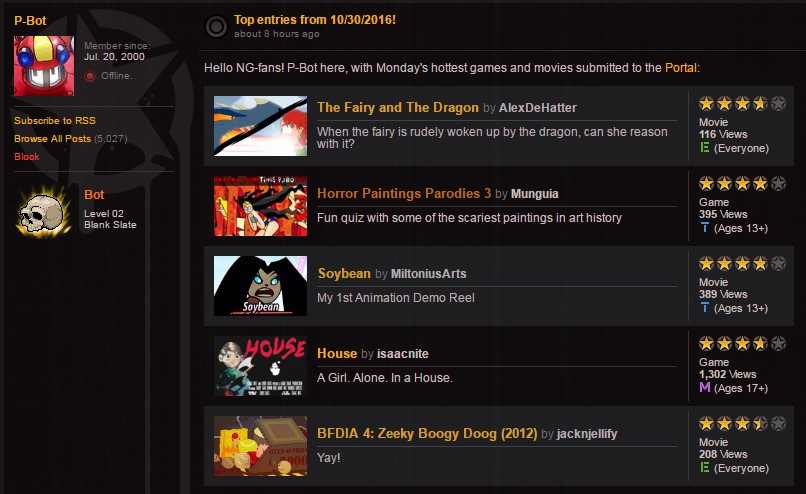Screen dimensions: 806x494
Task: Visit MiltoniusArts author profile
Action: pos(429,274)
